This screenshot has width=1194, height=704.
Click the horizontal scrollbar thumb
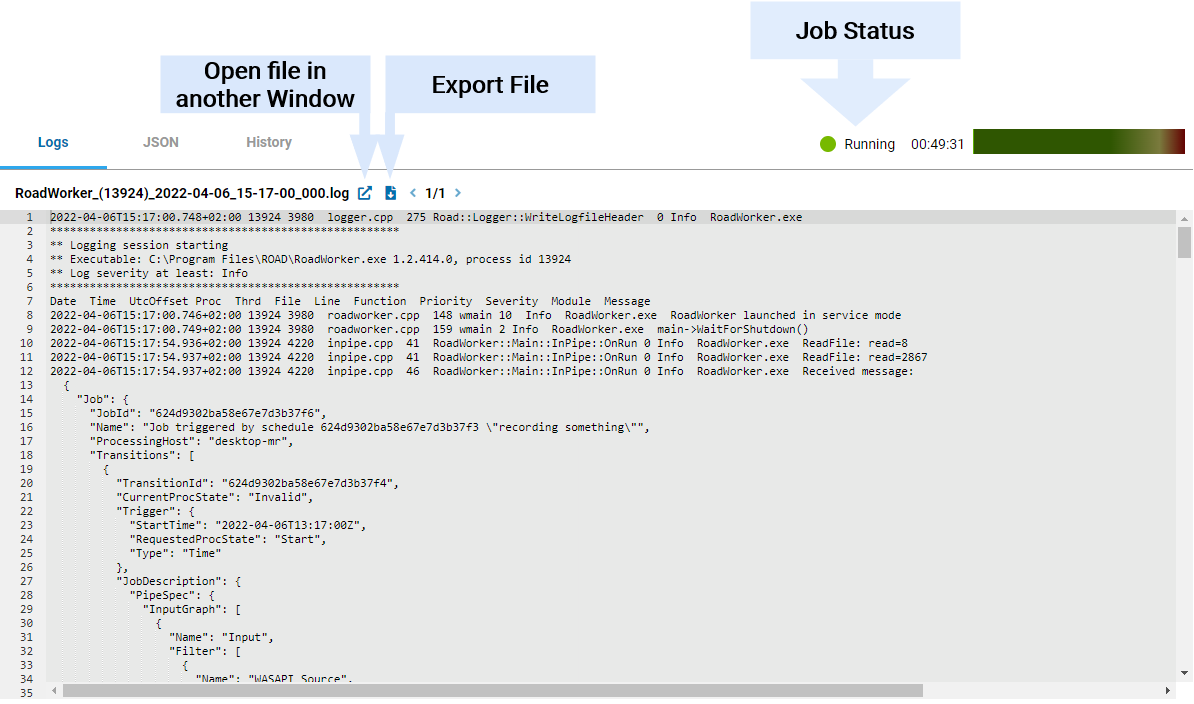[492, 691]
